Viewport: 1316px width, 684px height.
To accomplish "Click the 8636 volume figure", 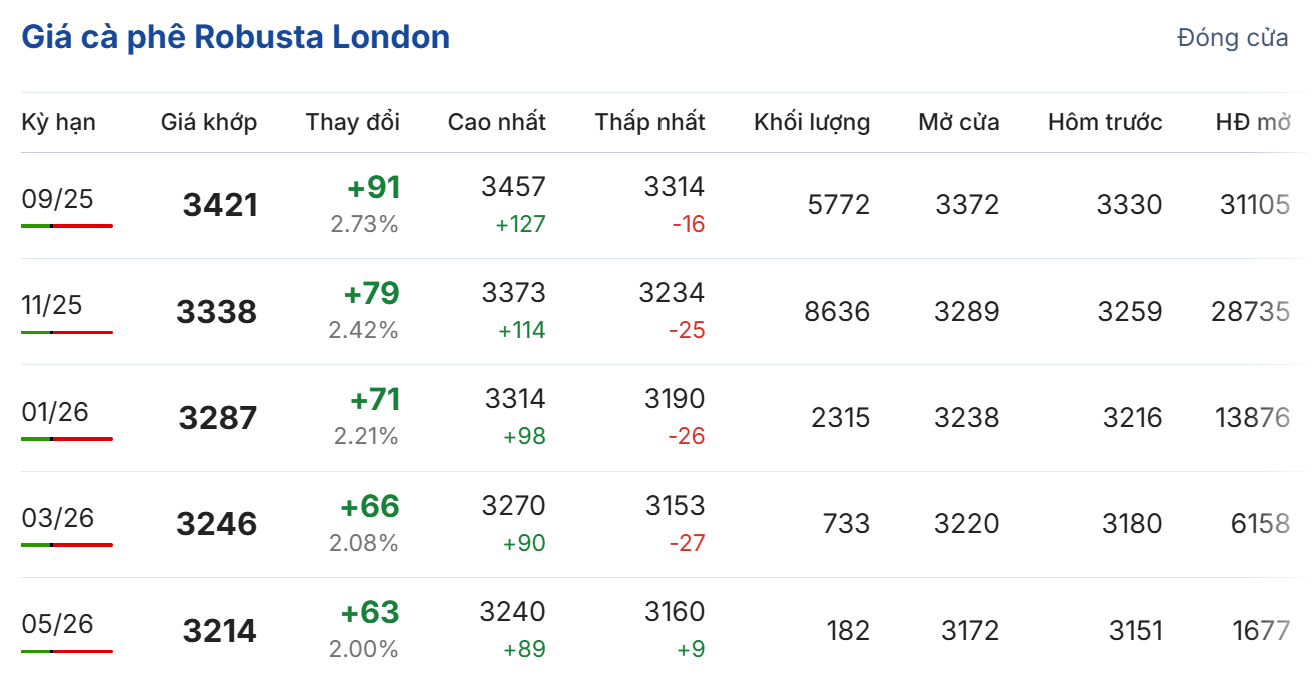I will [x=837, y=311].
